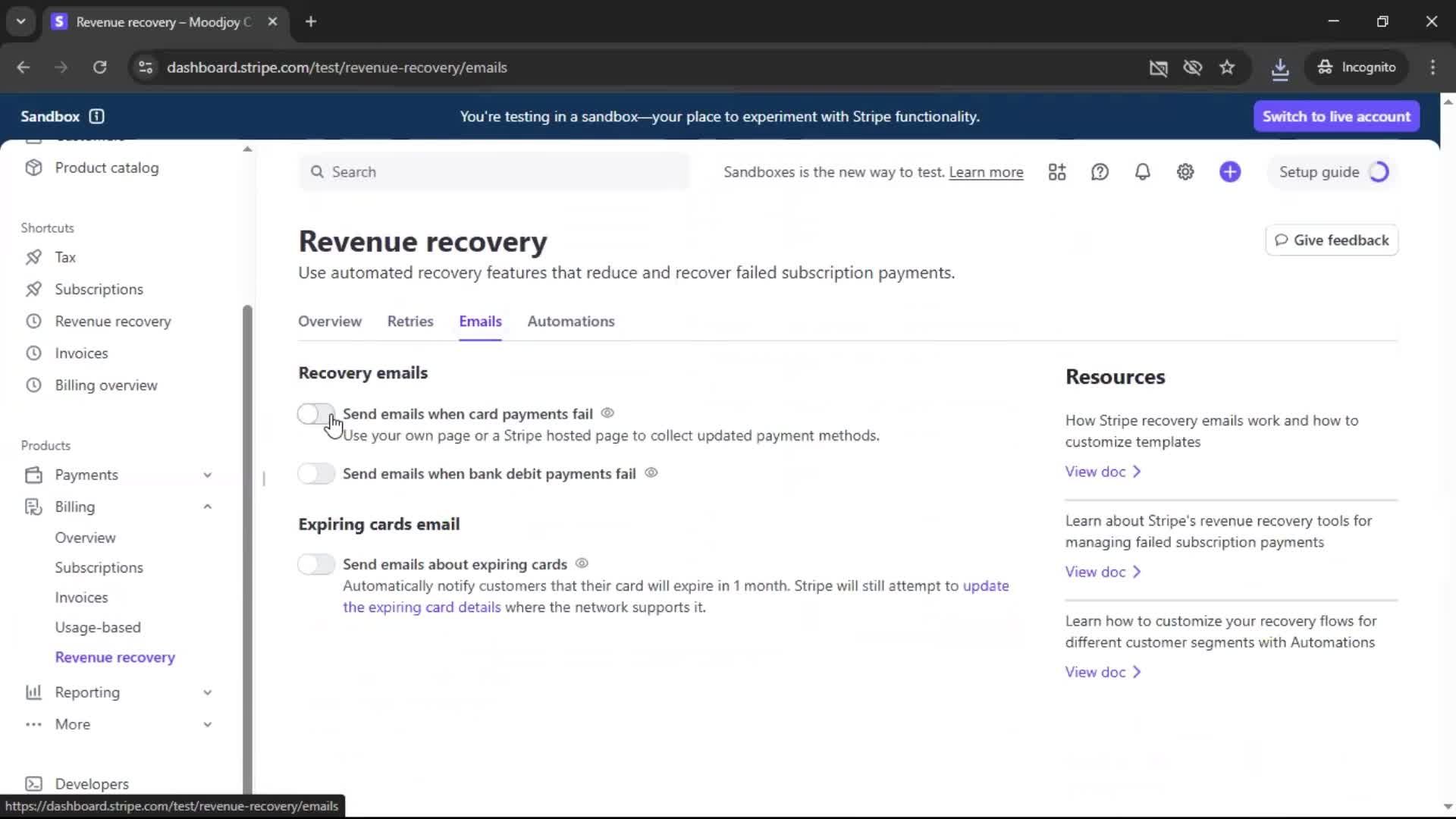Toggle send emails about expiring cards
This screenshot has width=1456, height=819.
tap(315, 564)
